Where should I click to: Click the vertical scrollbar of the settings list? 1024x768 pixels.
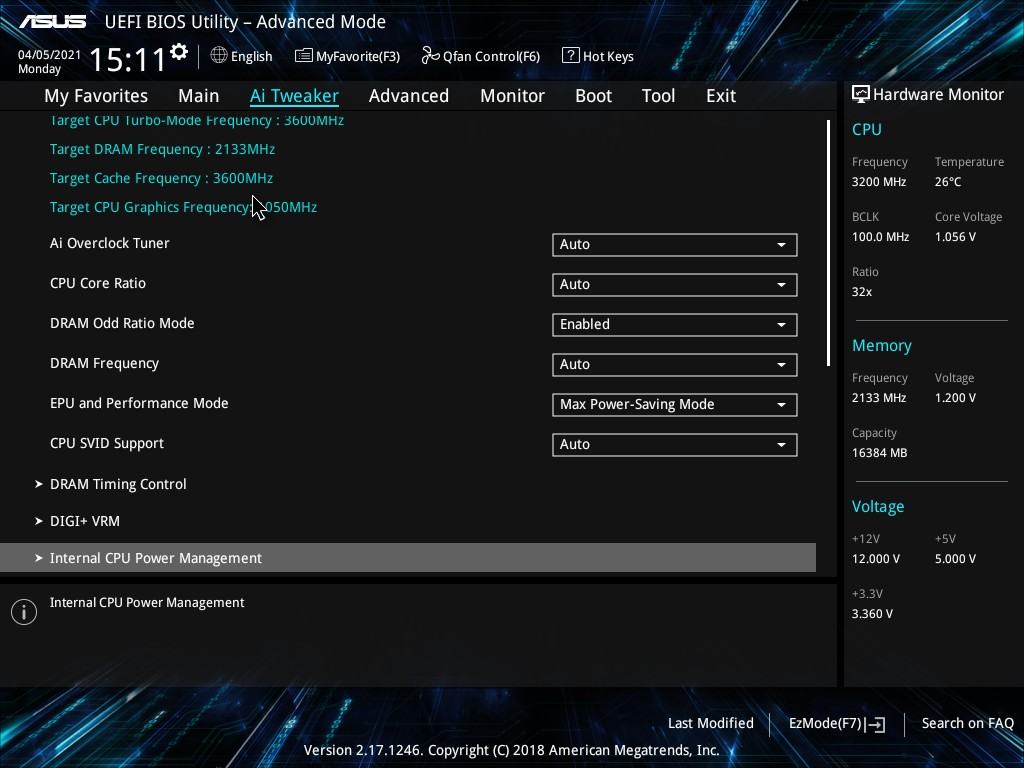coord(828,243)
